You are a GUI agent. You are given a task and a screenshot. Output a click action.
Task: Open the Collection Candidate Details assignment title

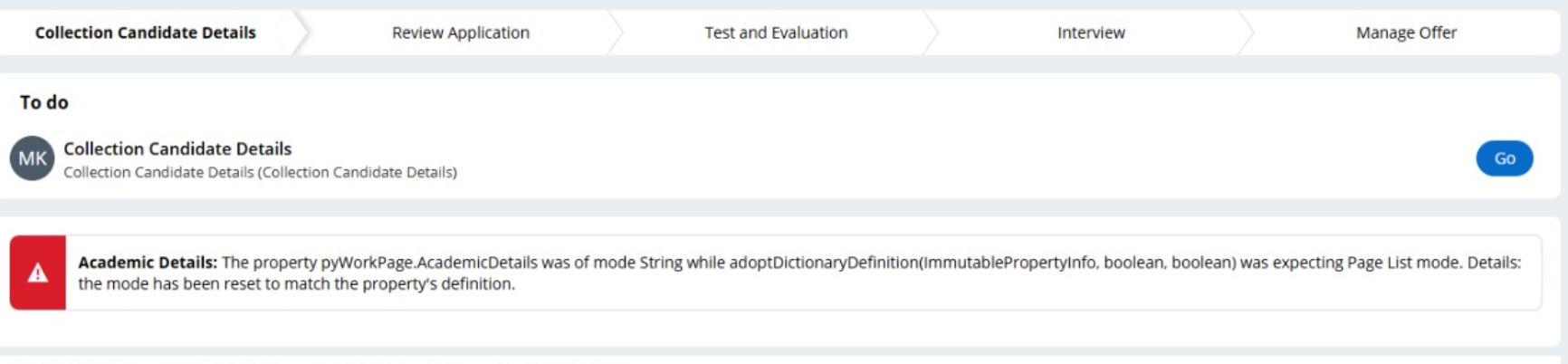177,148
